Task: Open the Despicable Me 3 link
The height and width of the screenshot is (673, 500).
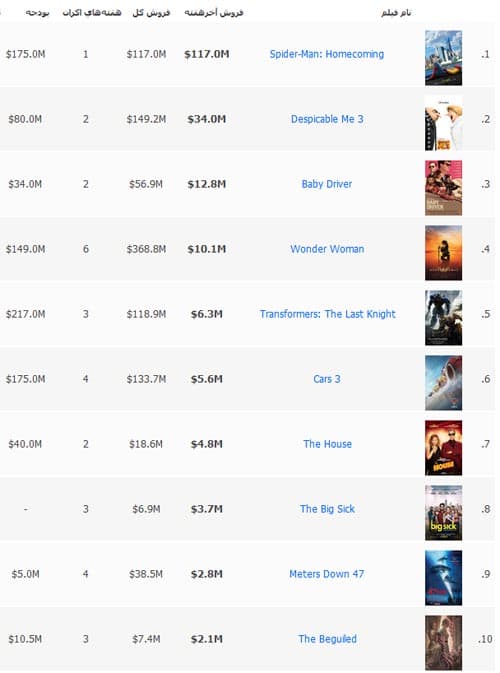Action: [327, 119]
